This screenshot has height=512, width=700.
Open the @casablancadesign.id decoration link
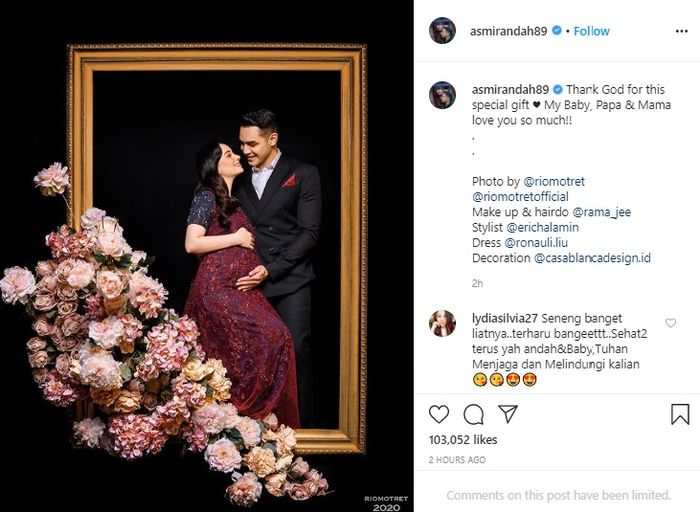(592, 258)
